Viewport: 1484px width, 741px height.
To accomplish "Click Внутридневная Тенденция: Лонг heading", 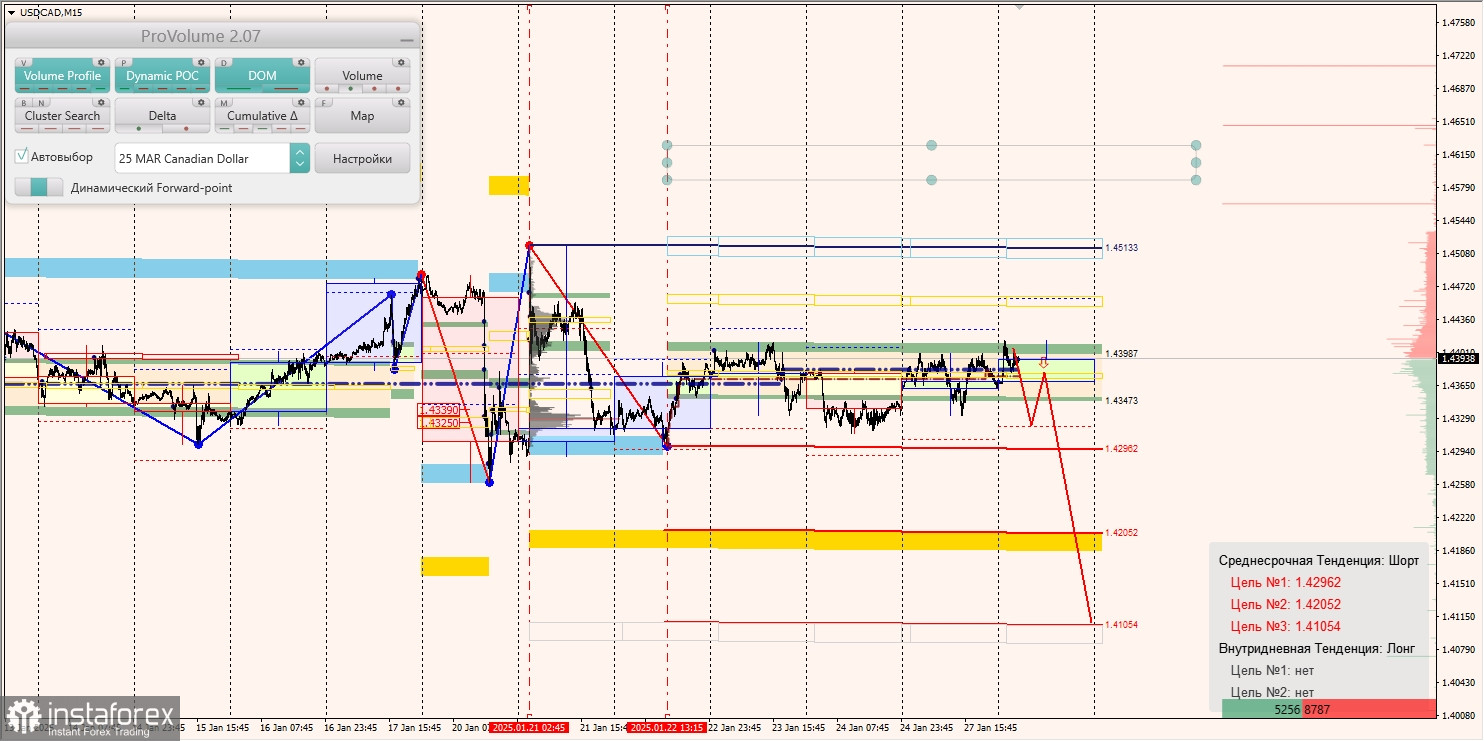I will coord(1316,648).
